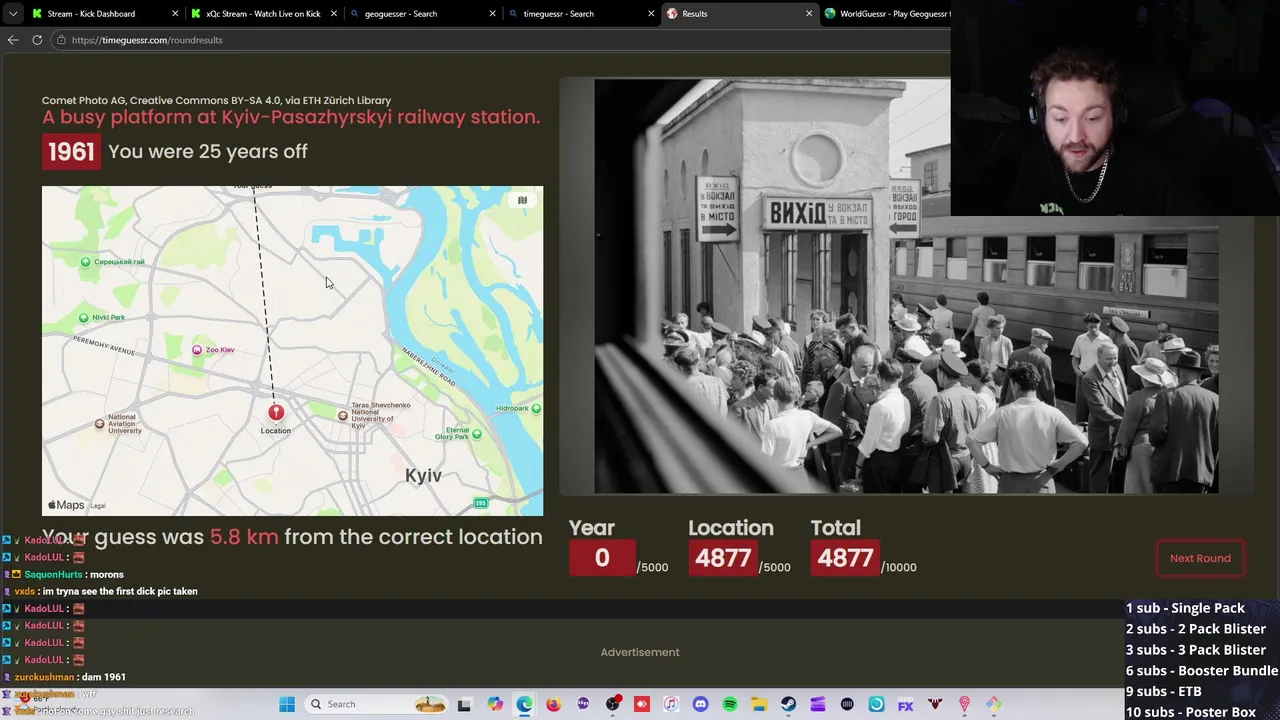Click the Next Round button
This screenshot has width=1280, height=720.
1200,558
